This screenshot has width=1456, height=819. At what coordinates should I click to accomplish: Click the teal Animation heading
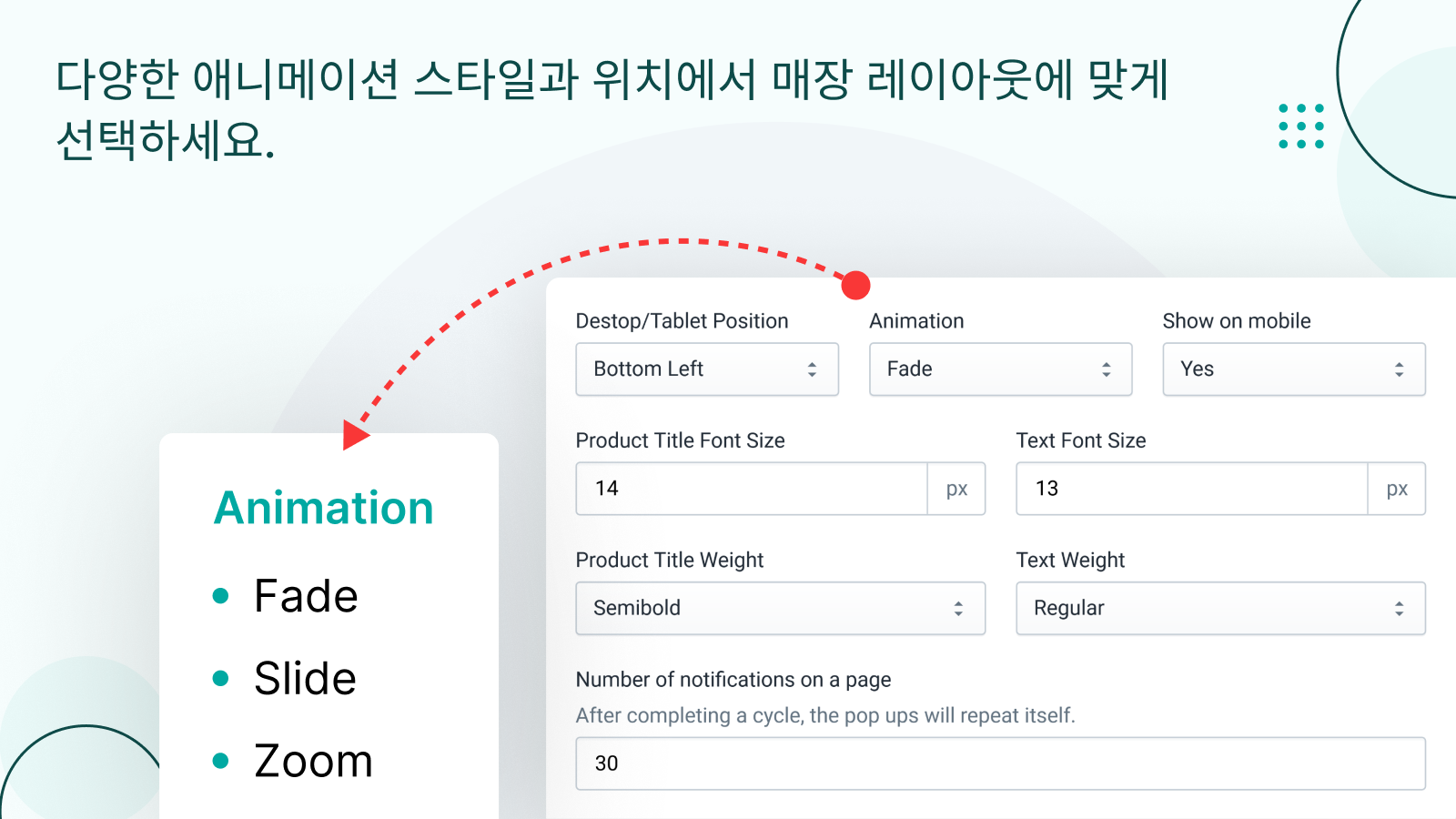[324, 508]
